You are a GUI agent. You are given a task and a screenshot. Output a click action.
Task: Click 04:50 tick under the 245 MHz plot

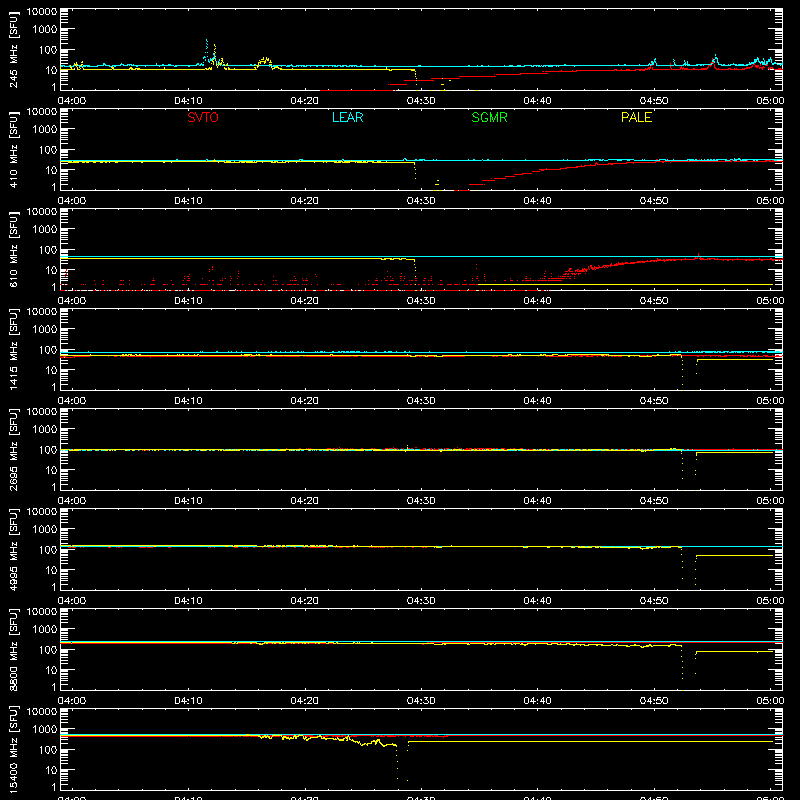pyautogui.click(x=654, y=101)
